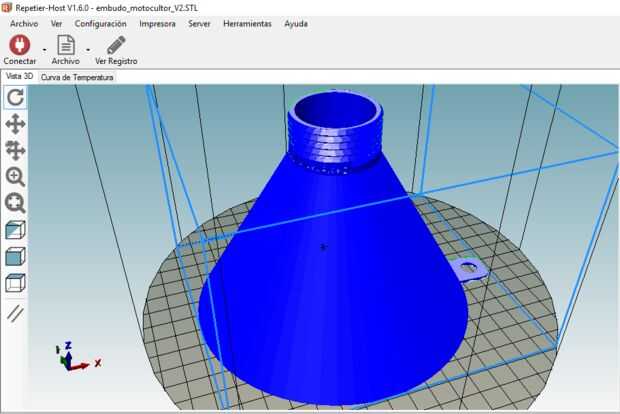Click the Zoom in magnifier
Screen dimensions: 620x414
[15, 177]
